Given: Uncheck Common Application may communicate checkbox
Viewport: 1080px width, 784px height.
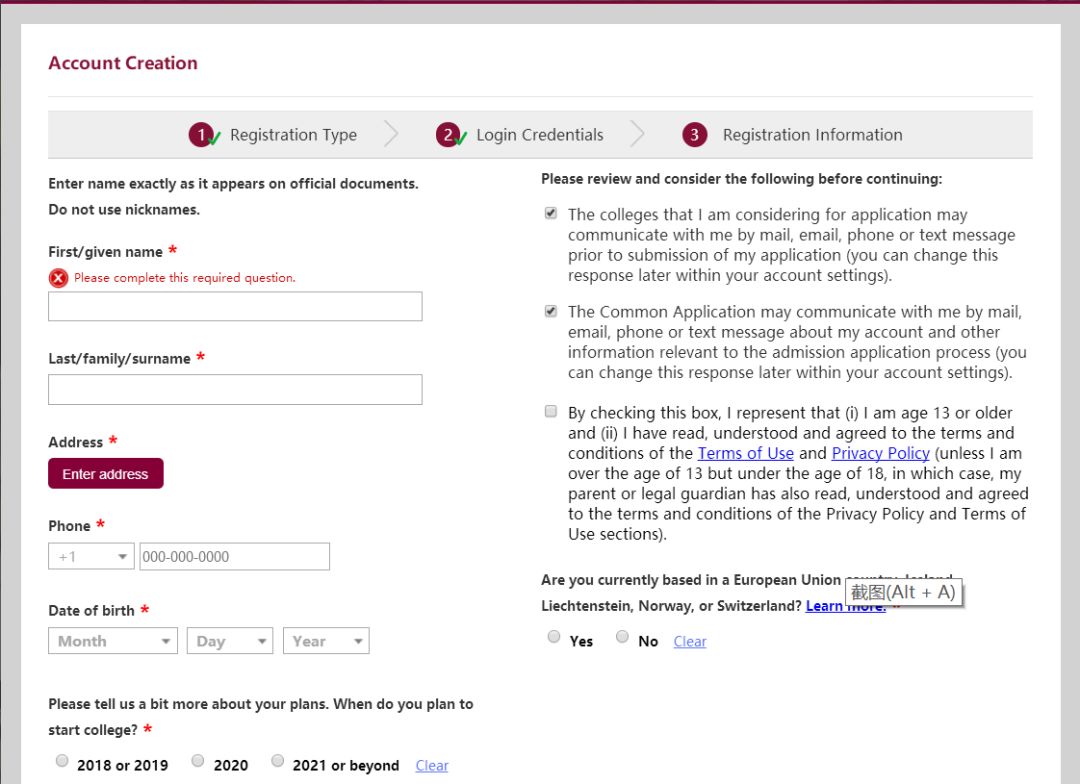Looking at the screenshot, I should point(550,311).
